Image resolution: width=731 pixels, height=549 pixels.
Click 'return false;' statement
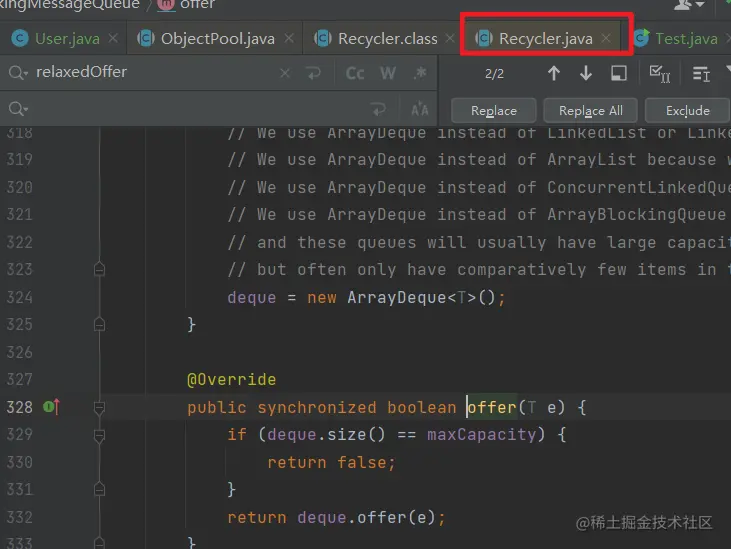[x=331, y=462]
